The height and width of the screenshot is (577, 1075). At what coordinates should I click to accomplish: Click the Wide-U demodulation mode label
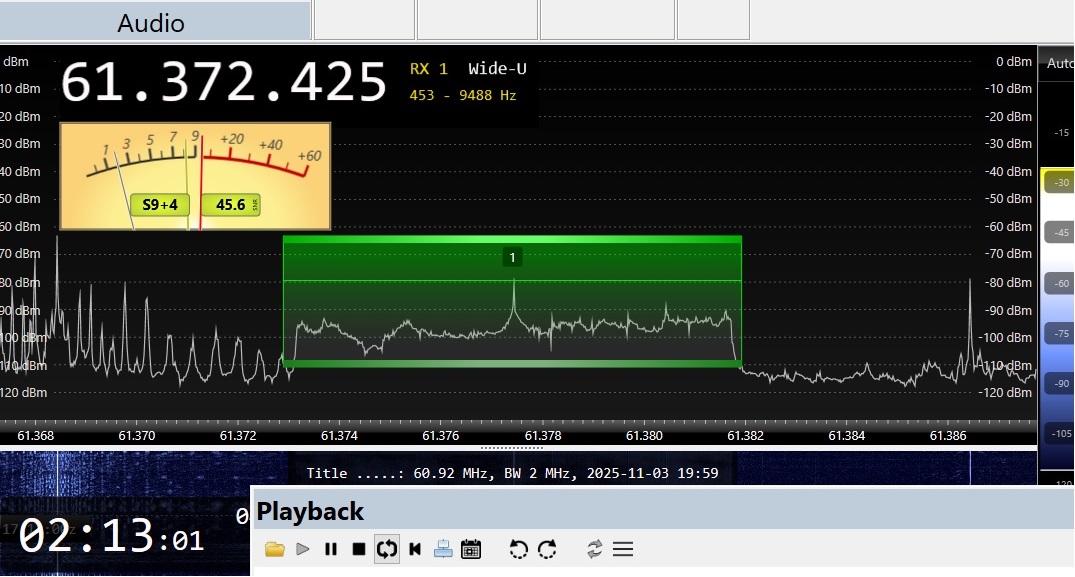click(497, 69)
